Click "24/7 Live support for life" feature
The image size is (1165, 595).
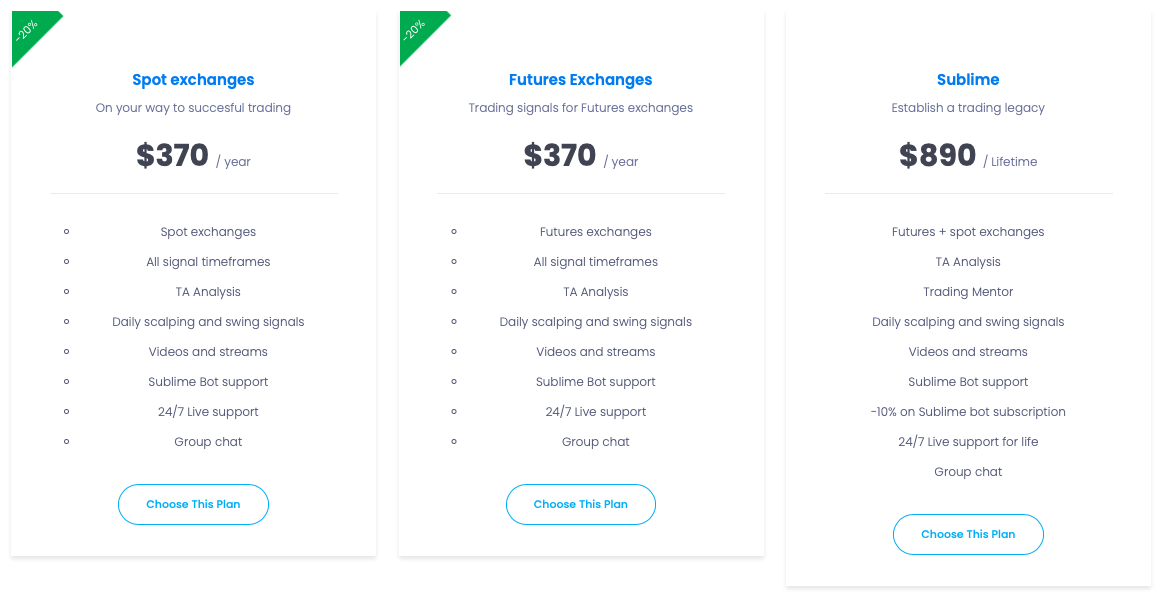point(968,442)
